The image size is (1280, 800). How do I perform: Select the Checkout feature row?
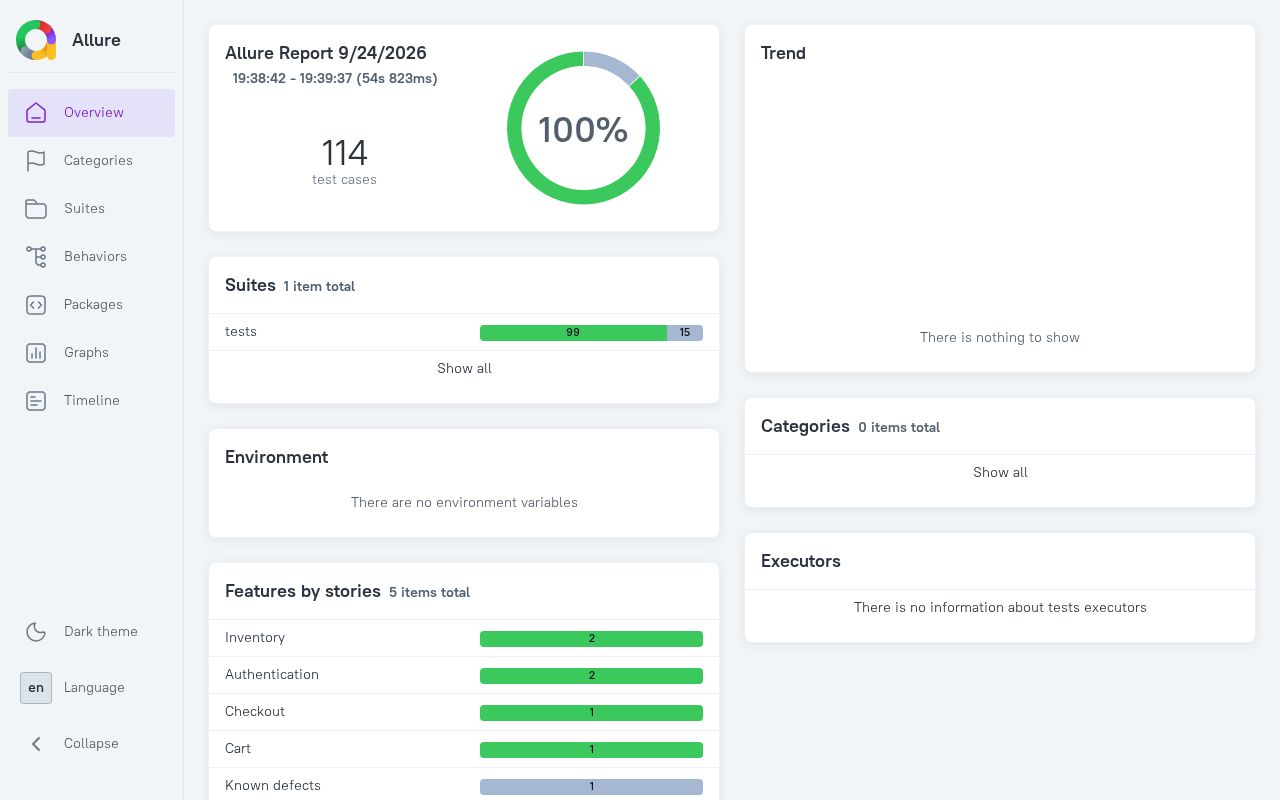[x=464, y=712]
